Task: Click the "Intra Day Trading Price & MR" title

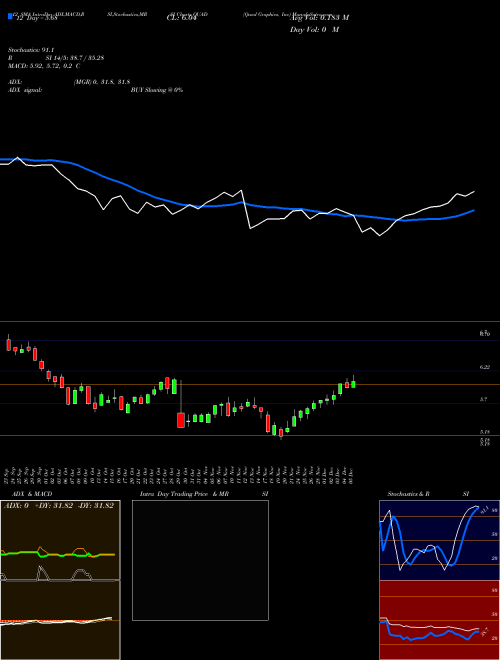Action: pyautogui.click(x=184, y=494)
